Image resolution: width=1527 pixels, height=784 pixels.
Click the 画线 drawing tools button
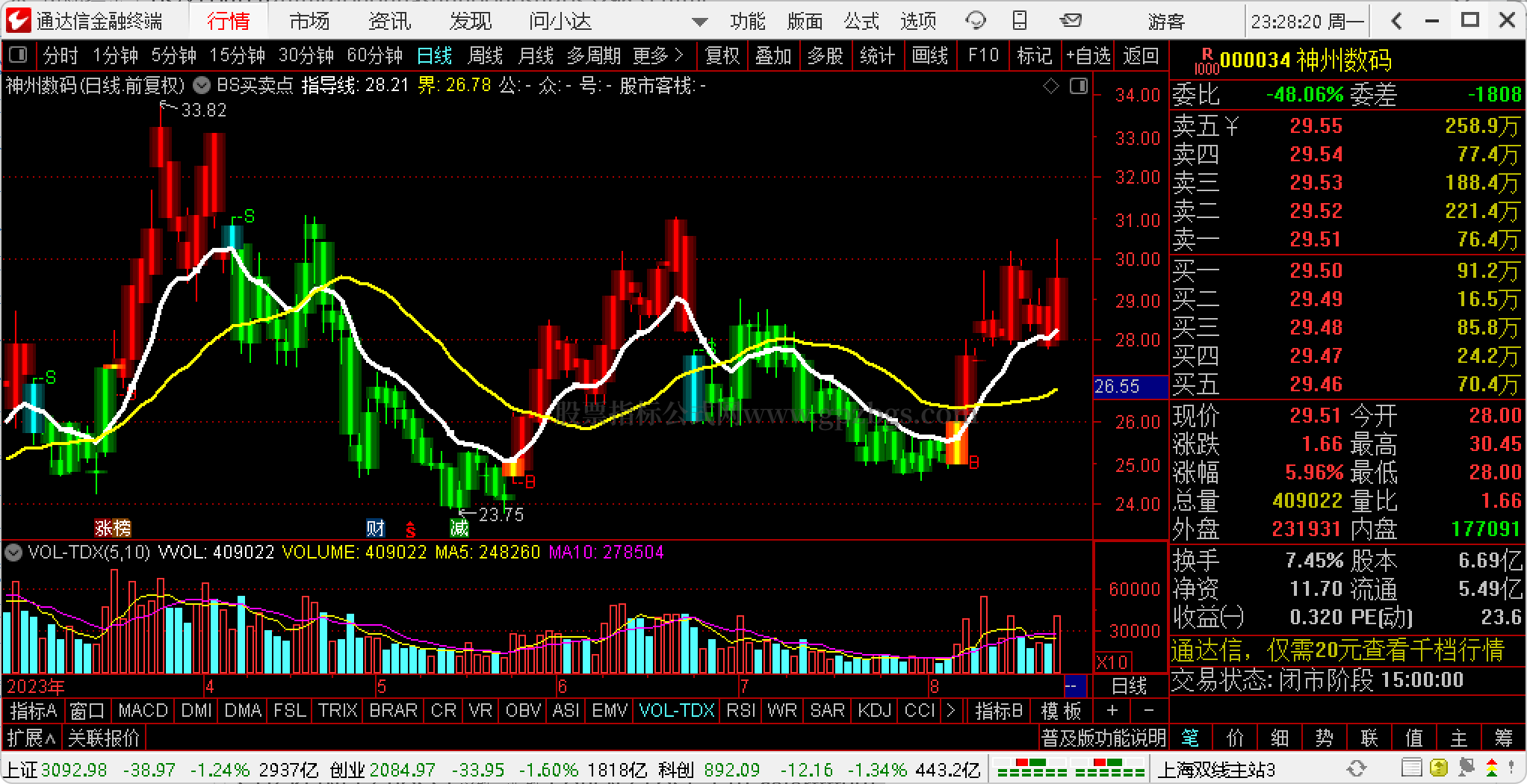click(930, 56)
